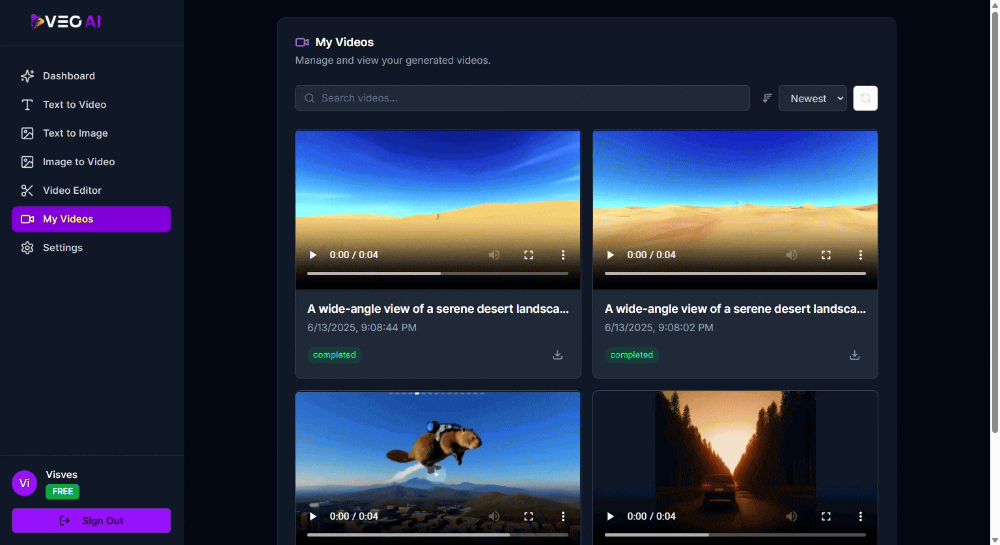This screenshot has height=545, width=1000.
Task: Mute the 9:08:44 PM desert video
Action: click(494, 255)
